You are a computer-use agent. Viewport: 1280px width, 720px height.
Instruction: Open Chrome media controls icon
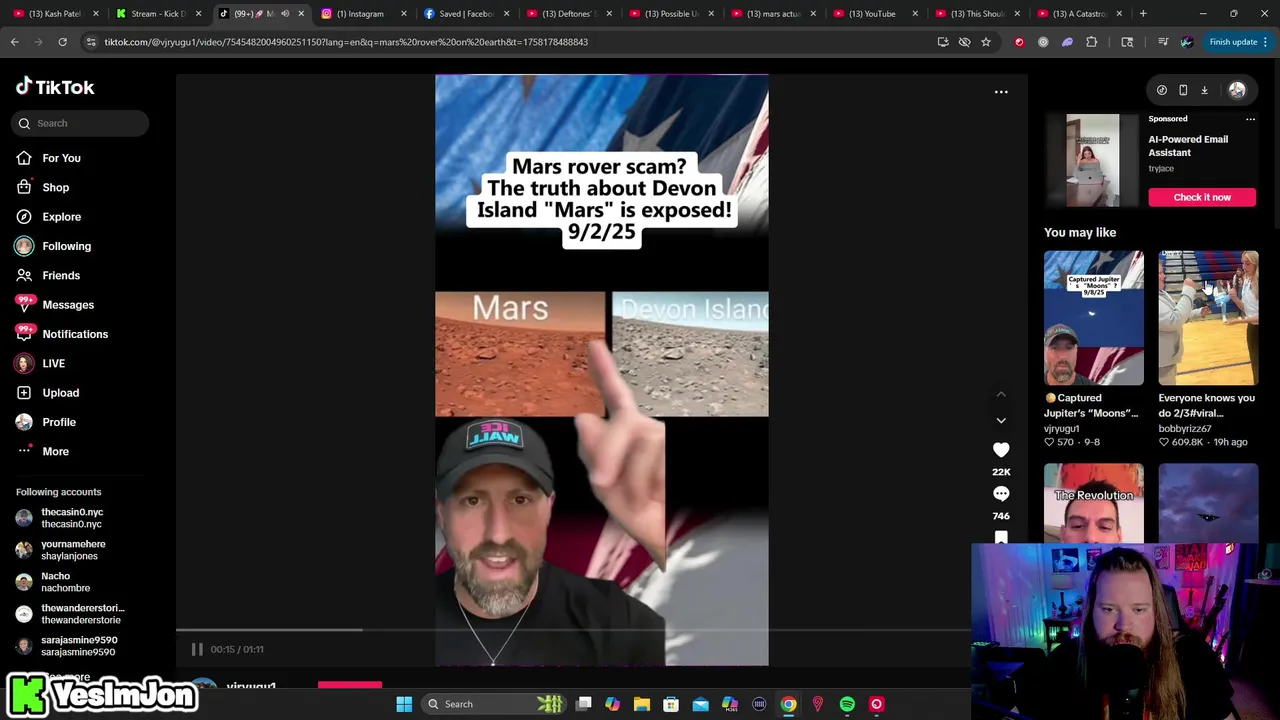(x=1163, y=42)
